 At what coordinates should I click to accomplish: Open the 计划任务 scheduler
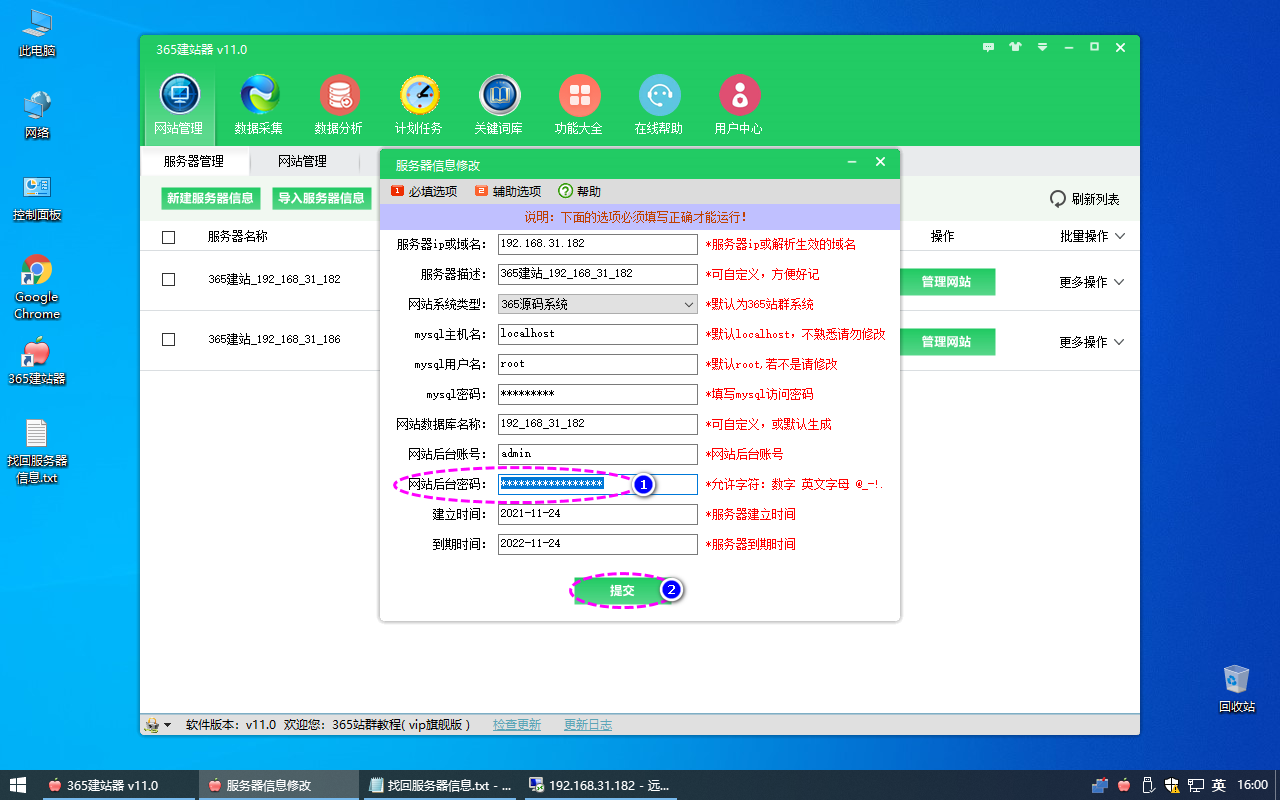tap(419, 105)
